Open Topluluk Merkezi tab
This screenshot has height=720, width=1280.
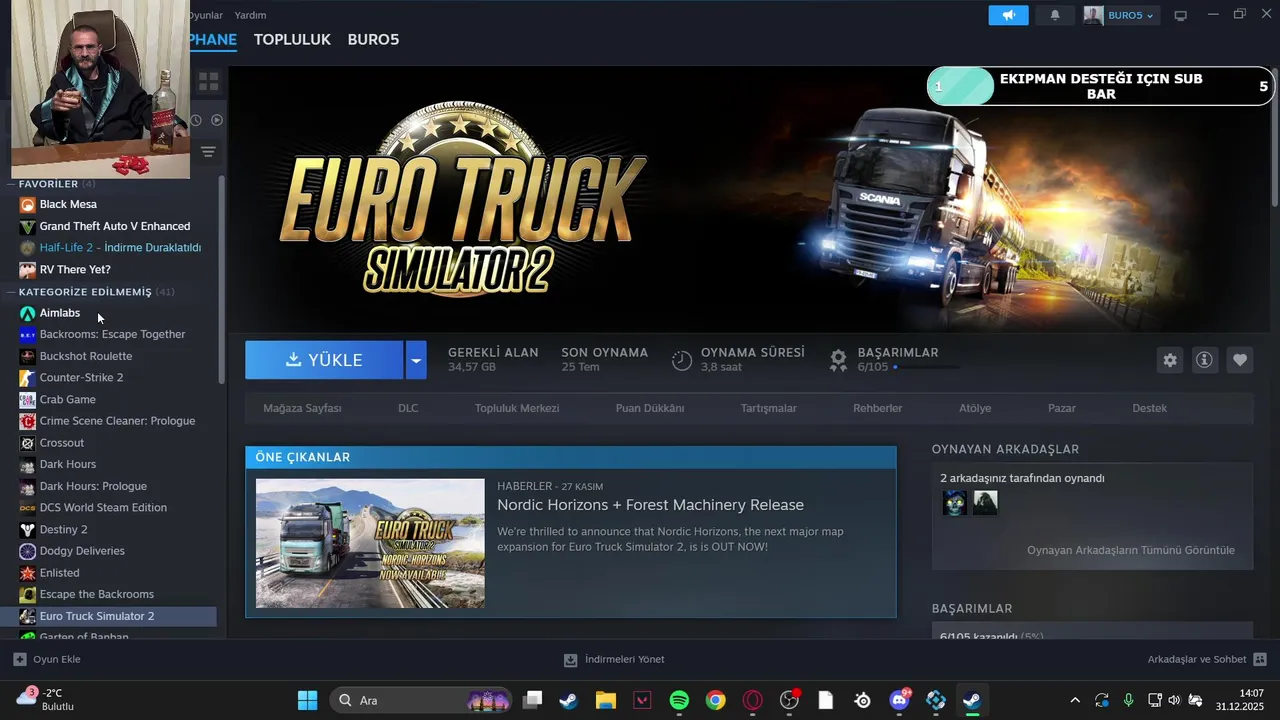[517, 408]
